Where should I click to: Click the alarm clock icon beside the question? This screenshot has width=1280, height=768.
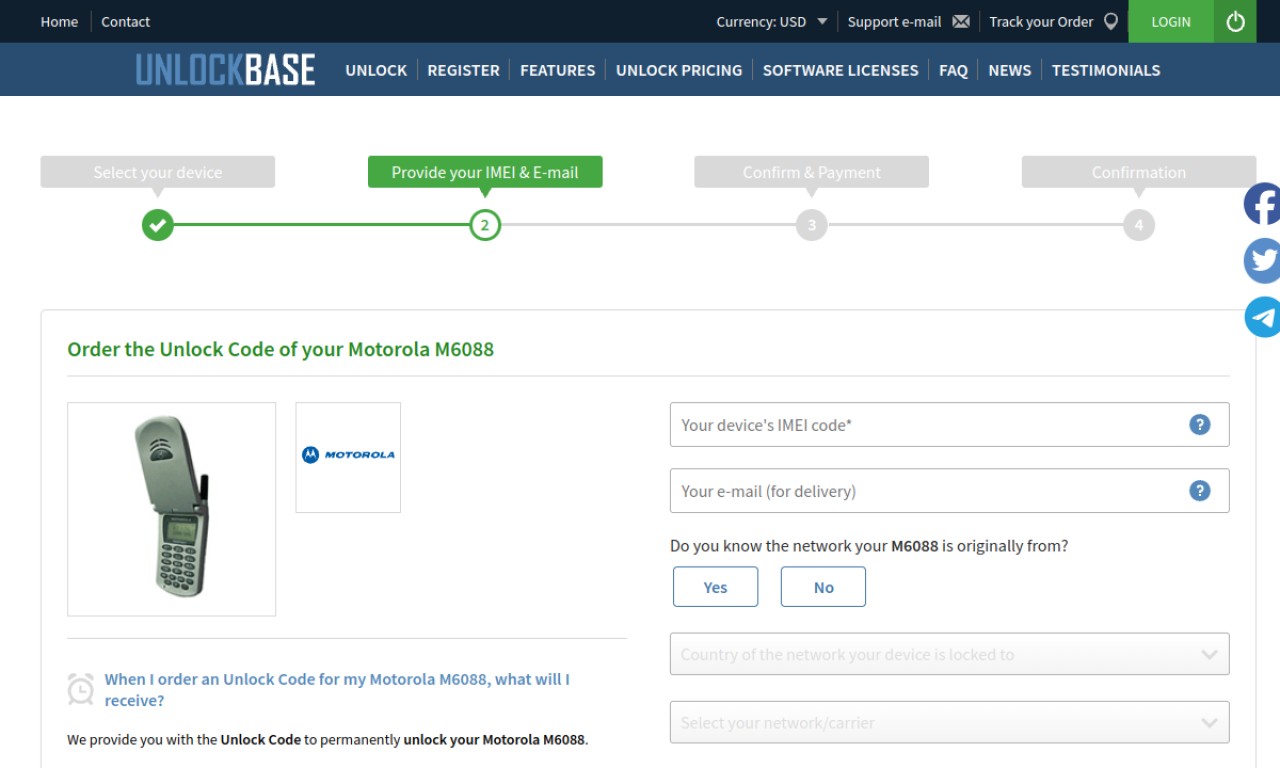point(81,689)
